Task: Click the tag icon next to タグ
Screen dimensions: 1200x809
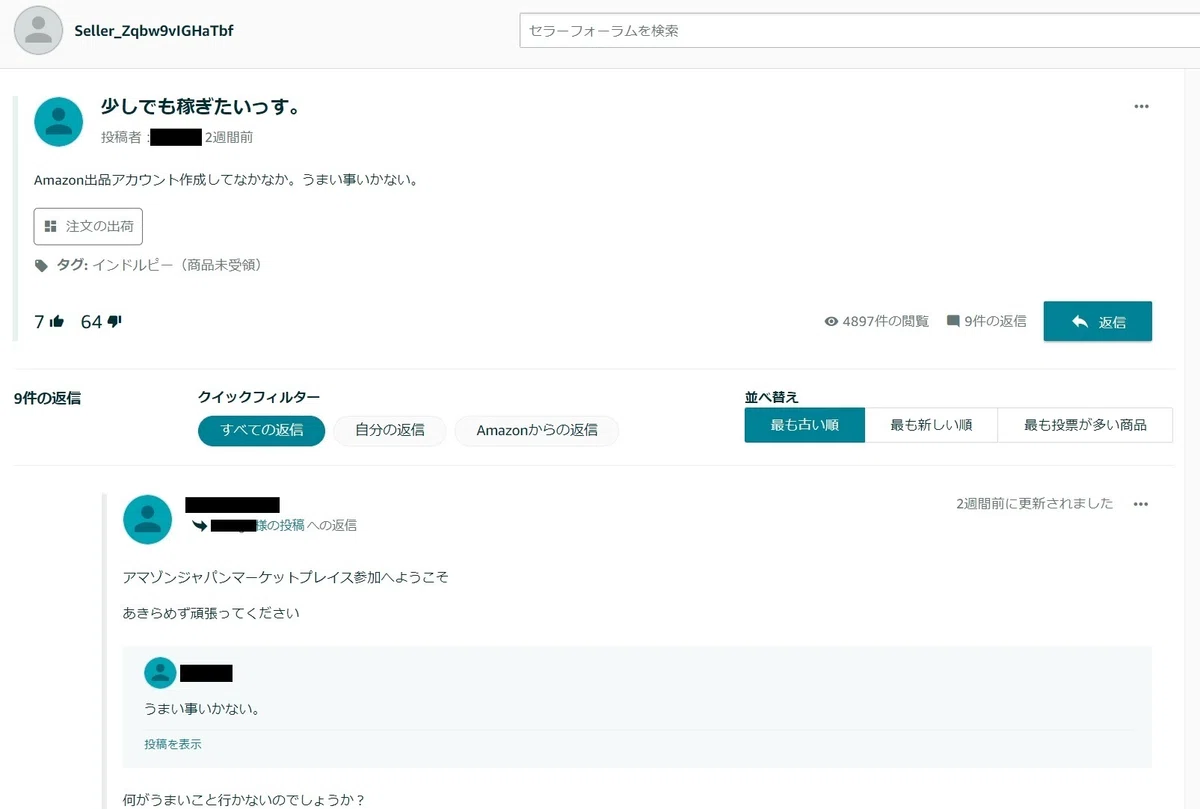Action: click(41, 266)
